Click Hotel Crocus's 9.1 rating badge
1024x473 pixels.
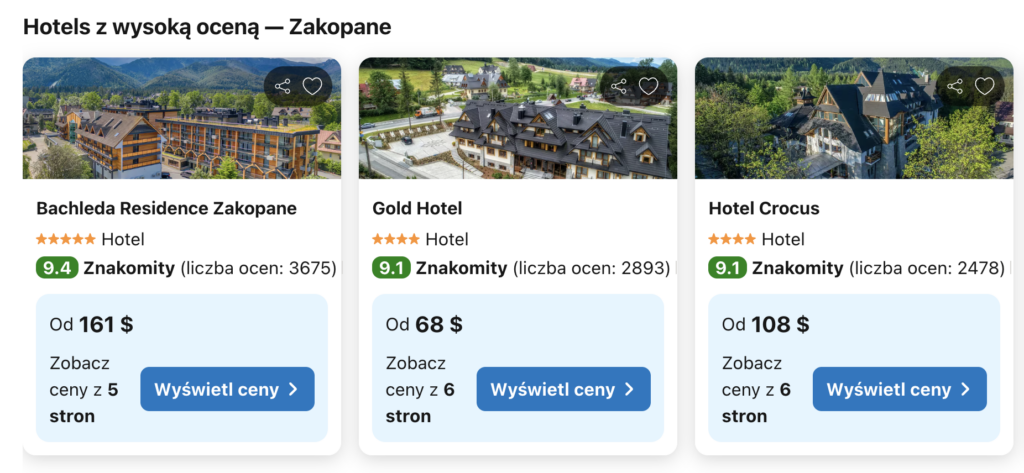click(727, 268)
